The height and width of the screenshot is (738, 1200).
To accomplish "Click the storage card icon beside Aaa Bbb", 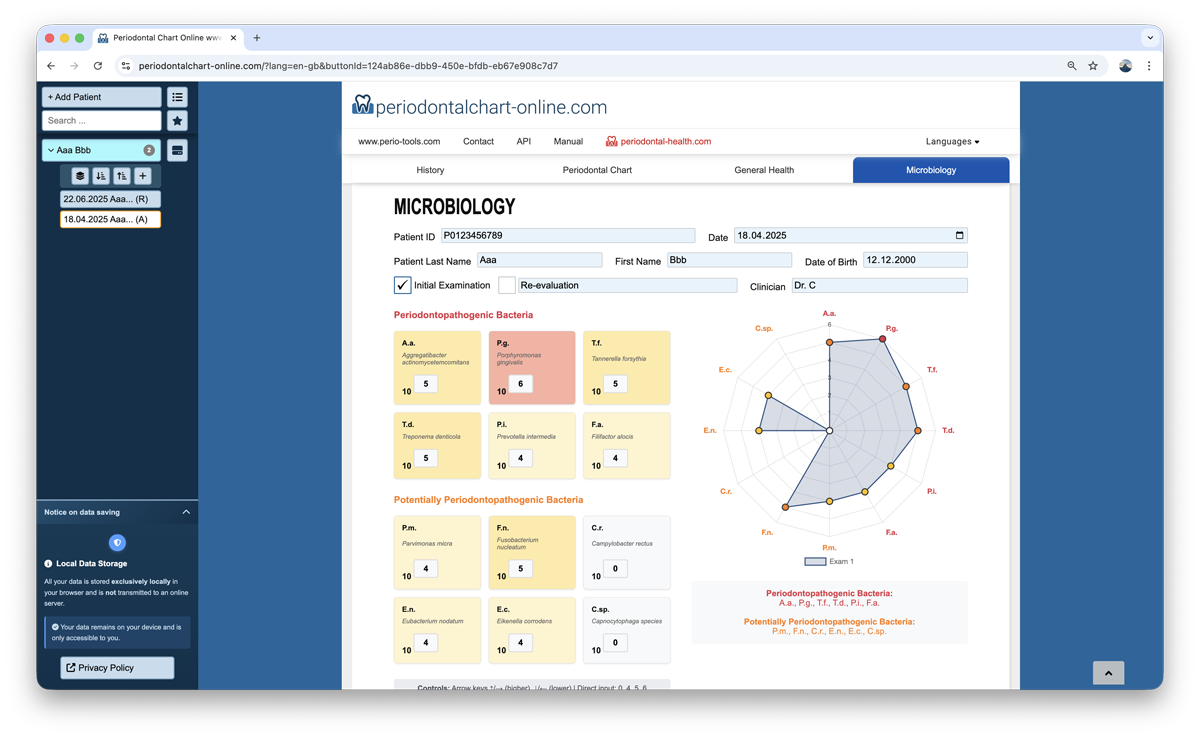I will click(177, 151).
